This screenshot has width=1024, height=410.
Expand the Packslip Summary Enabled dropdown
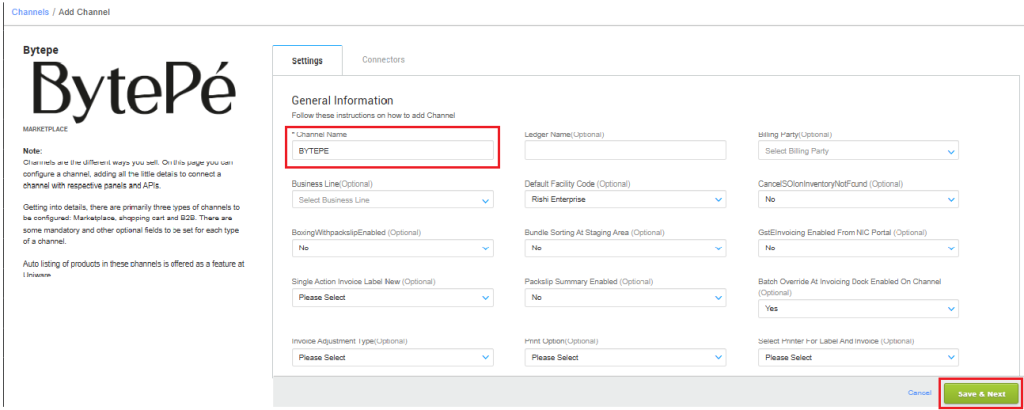[x=625, y=297]
